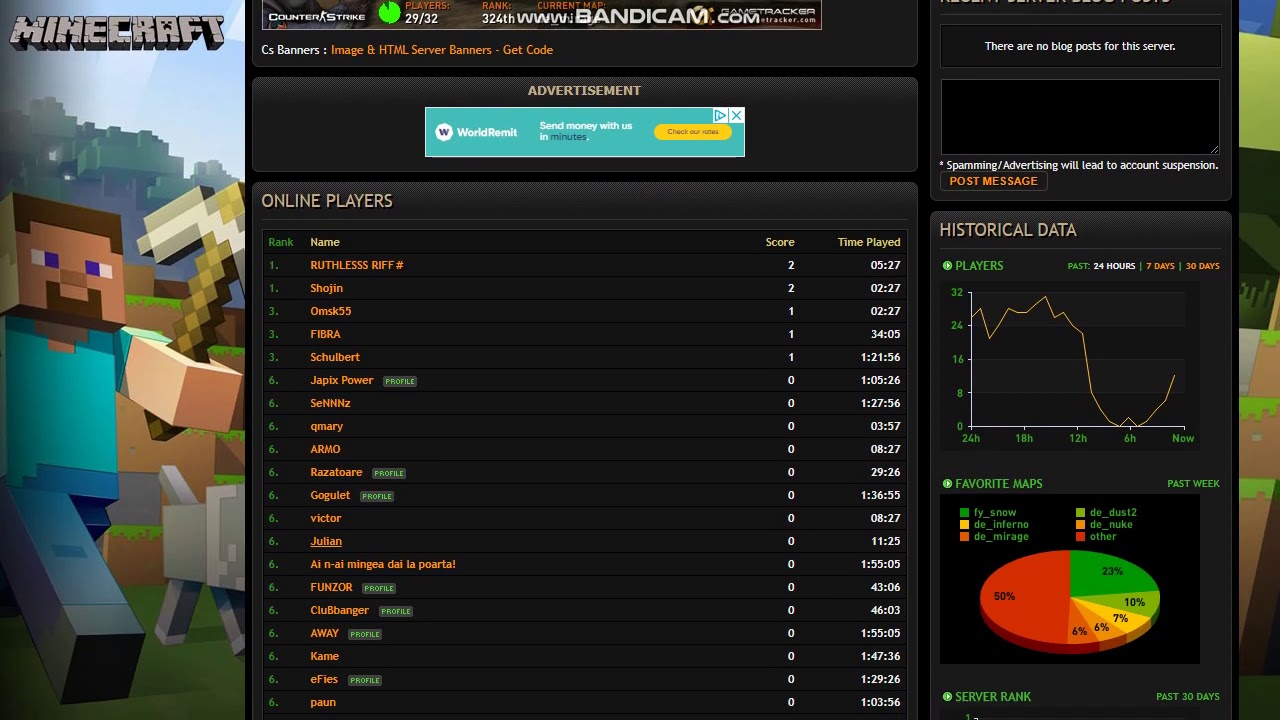Click the PAST 30 DAYS label on Server Rank
The image size is (1280, 720).
1188,697
